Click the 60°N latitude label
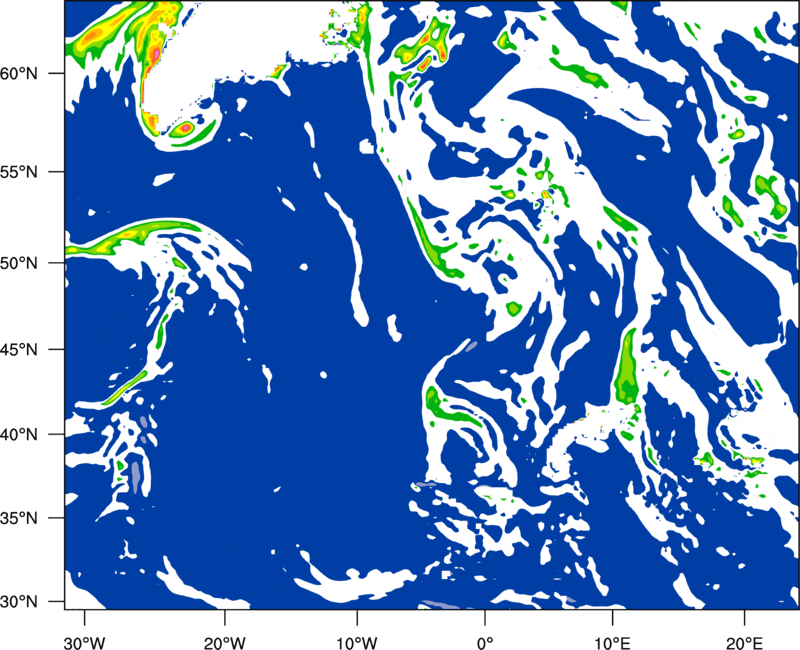Image resolution: width=800 pixels, height=650 pixels. pyautogui.click(x=19, y=73)
